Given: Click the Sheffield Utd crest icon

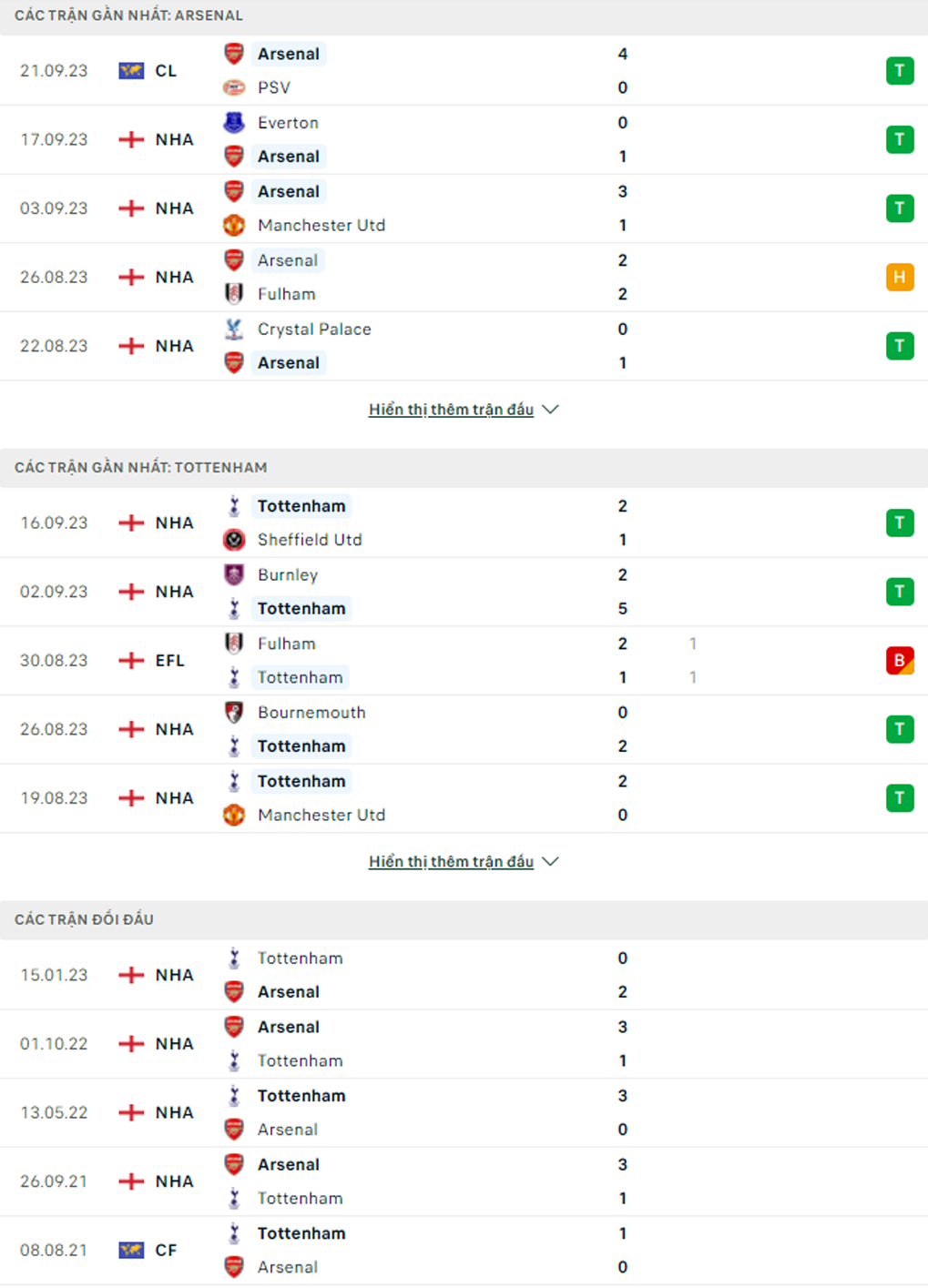Looking at the screenshot, I should 234,540.
